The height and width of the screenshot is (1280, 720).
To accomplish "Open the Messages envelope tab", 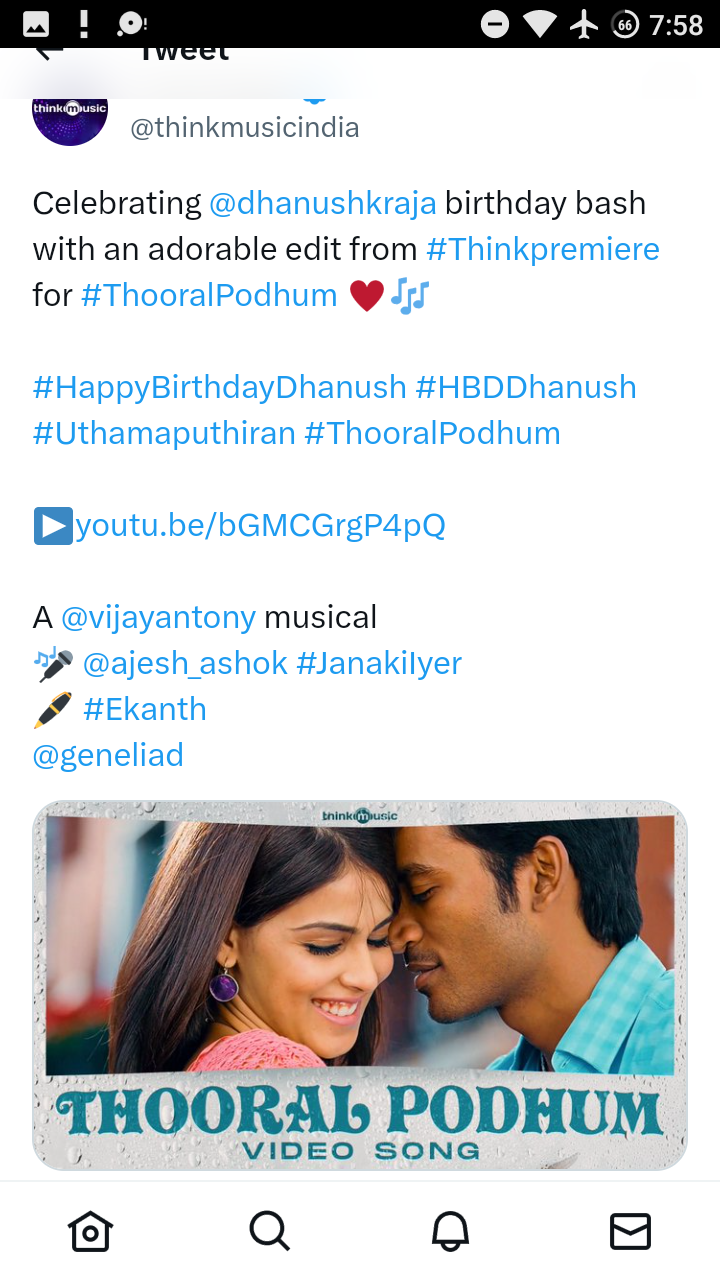I will pos(630,1231).
